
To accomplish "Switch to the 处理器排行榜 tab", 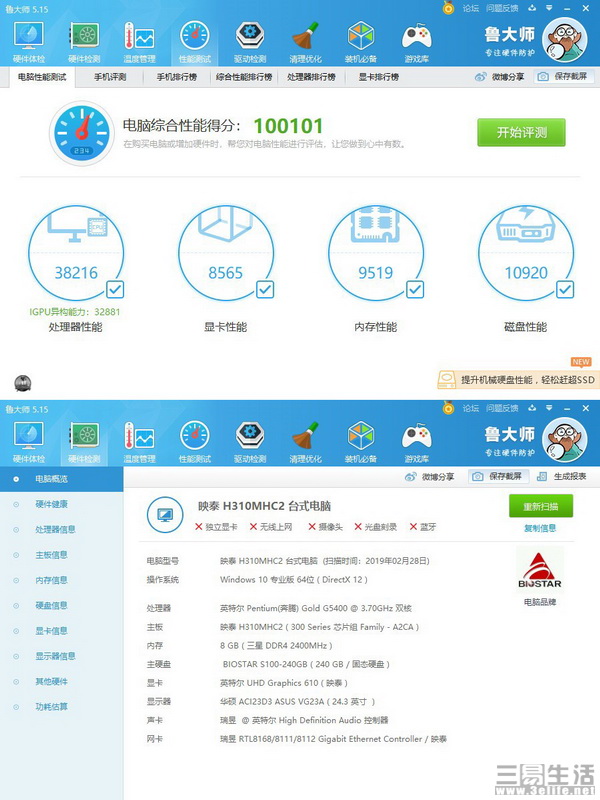I will [311, 77].
